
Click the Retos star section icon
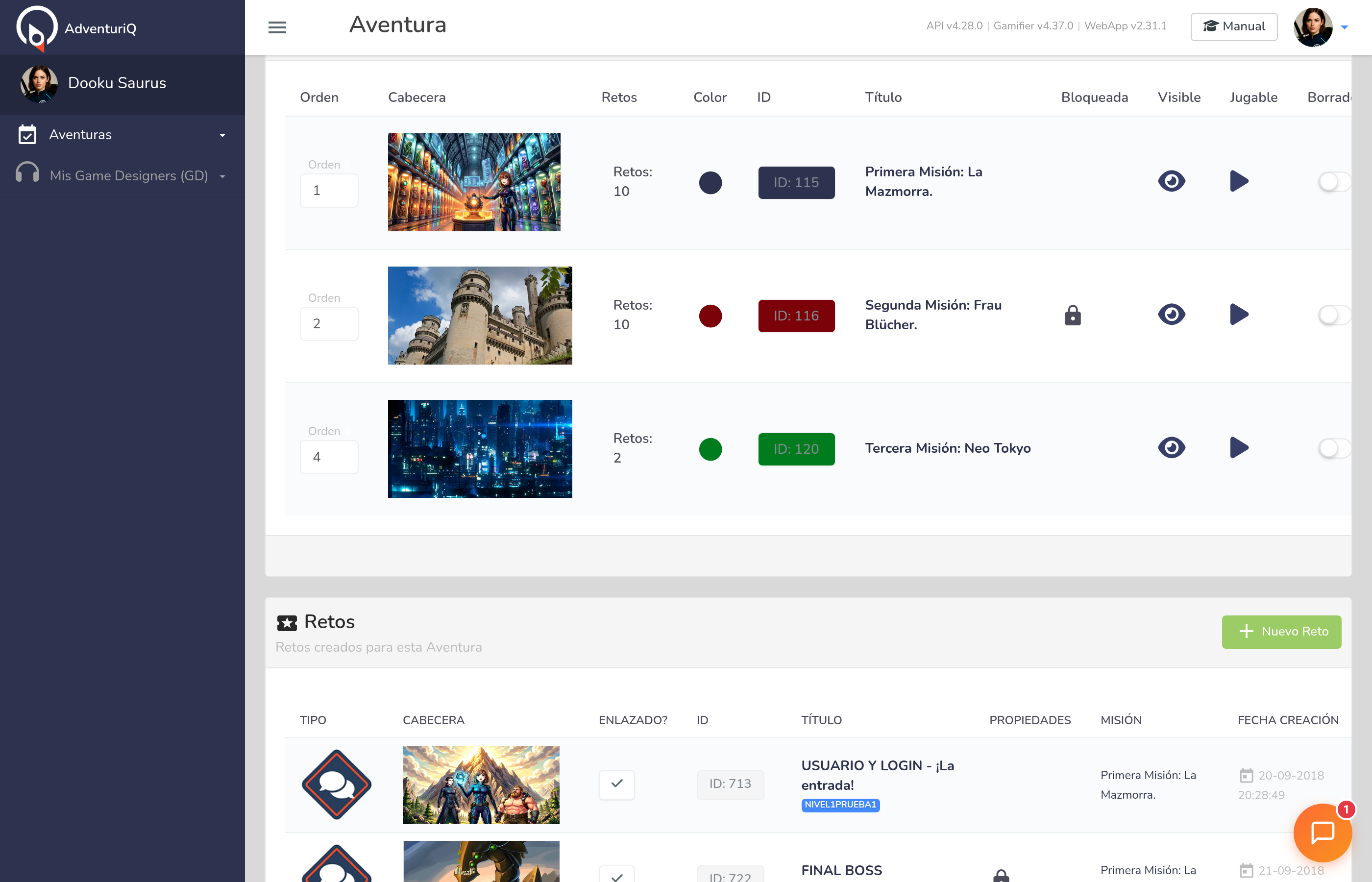(x=287, y=623)
